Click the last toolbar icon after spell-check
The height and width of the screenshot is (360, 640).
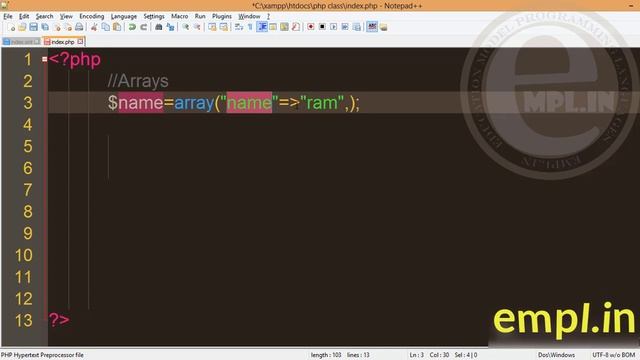click(x=383, y=27)
